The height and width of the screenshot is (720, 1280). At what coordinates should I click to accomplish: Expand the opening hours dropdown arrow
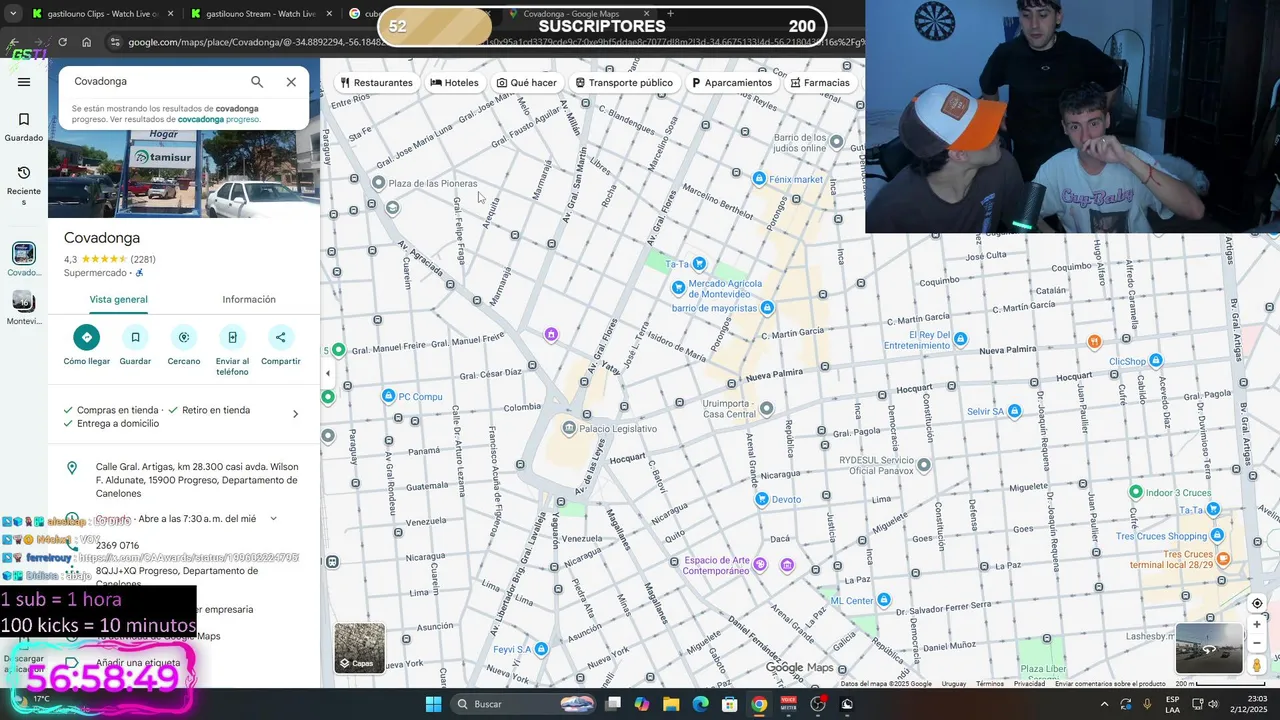pyautogui.click(x=273, y=519)
